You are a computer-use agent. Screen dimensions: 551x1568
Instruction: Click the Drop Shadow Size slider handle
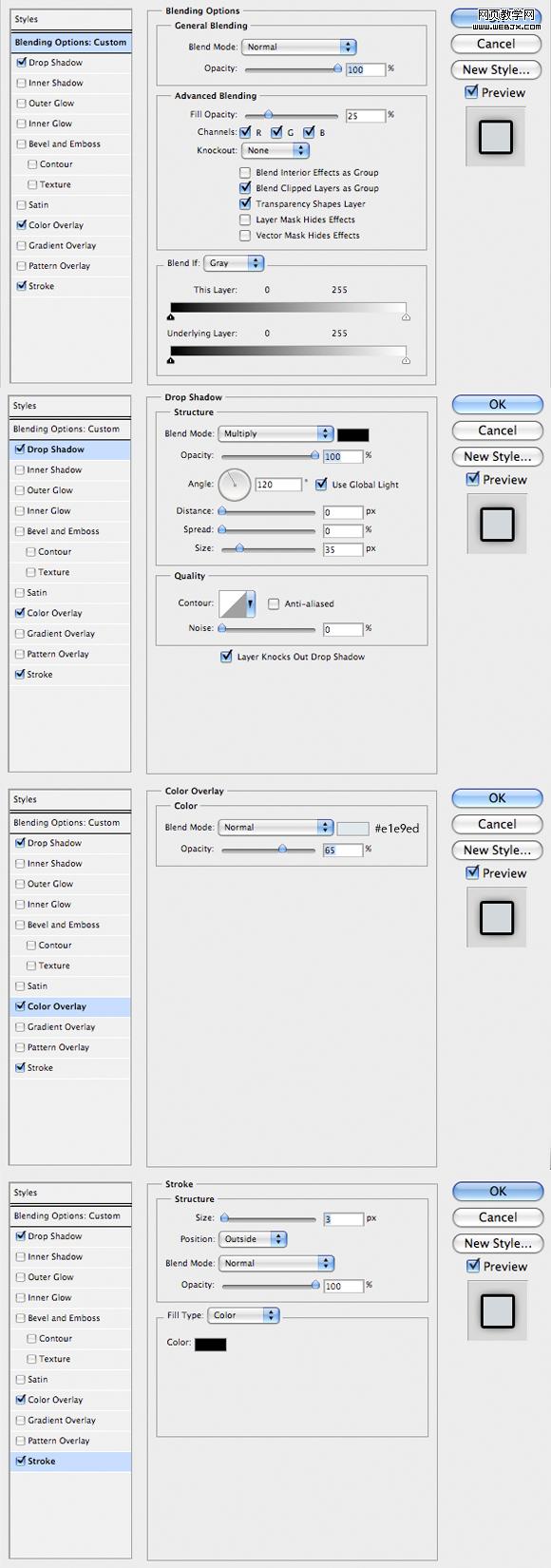[239, 548]
